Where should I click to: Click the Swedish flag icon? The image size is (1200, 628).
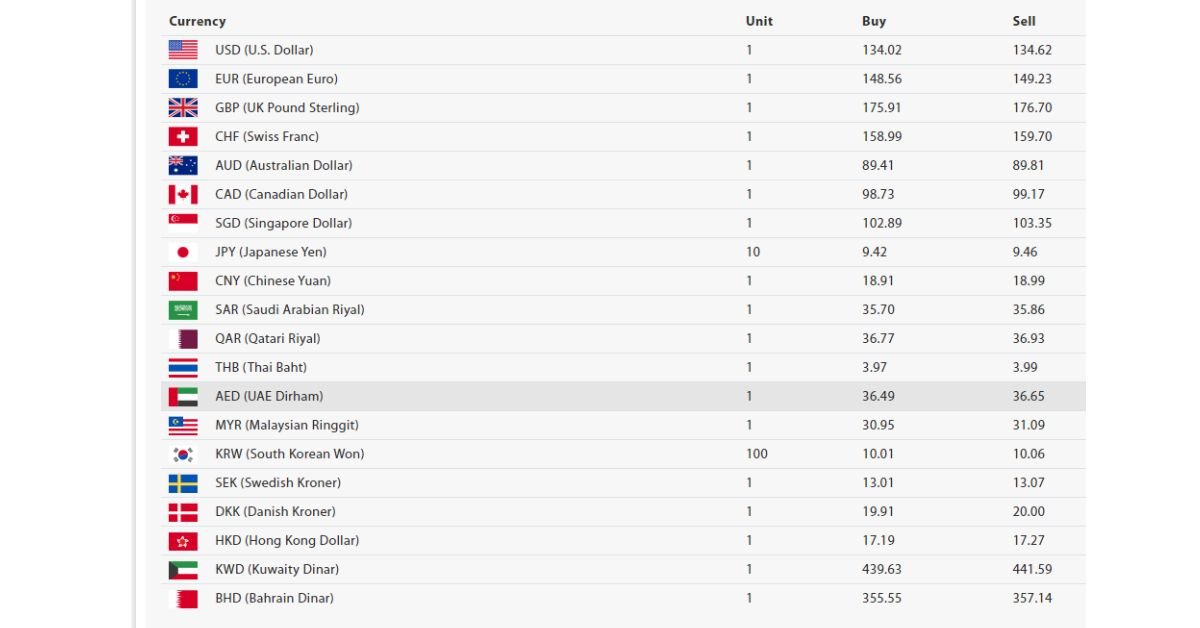[183, 483]
